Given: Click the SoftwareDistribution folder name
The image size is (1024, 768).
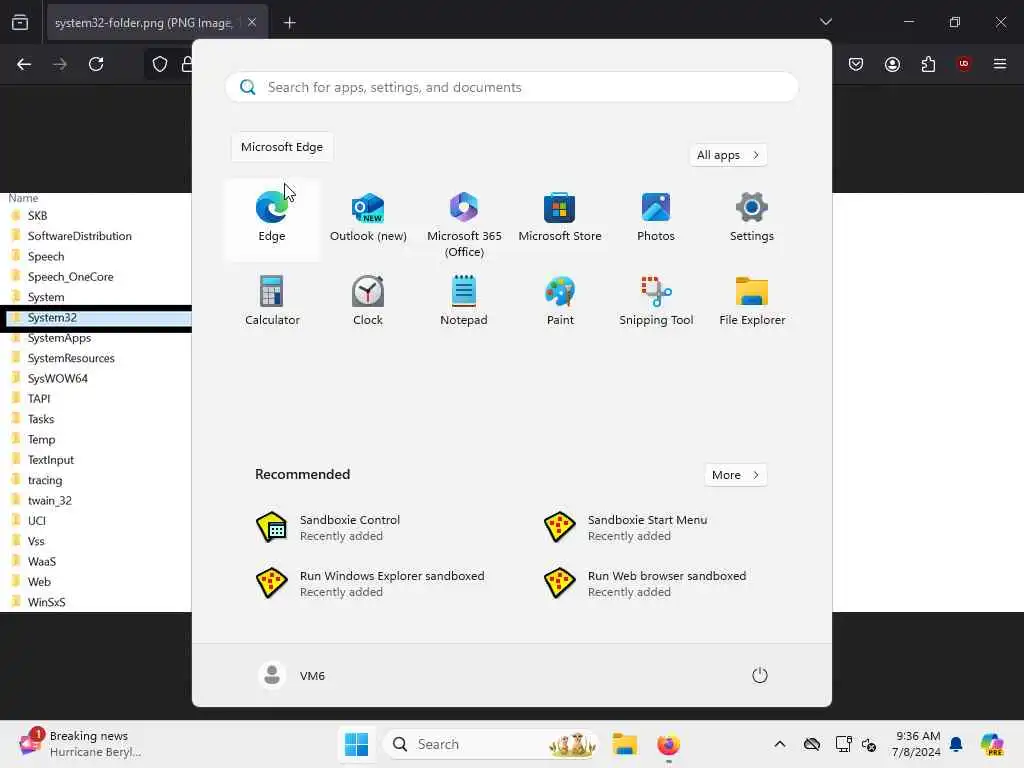Looking at the screenshot, I should [x=80, y=236].
